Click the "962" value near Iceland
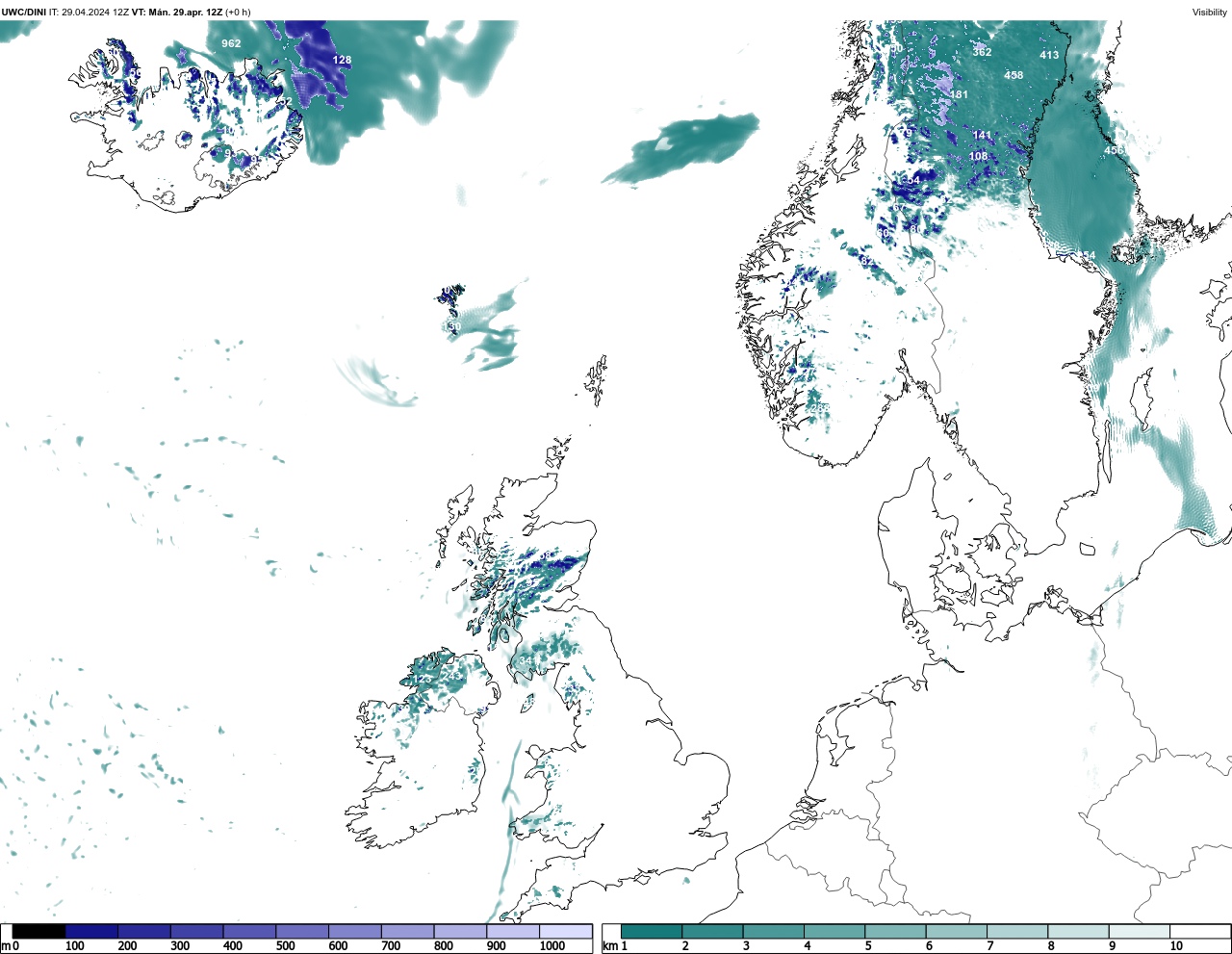Image resolution: width=1232 pixels, height=954 pixels. (x=231, y=43)
